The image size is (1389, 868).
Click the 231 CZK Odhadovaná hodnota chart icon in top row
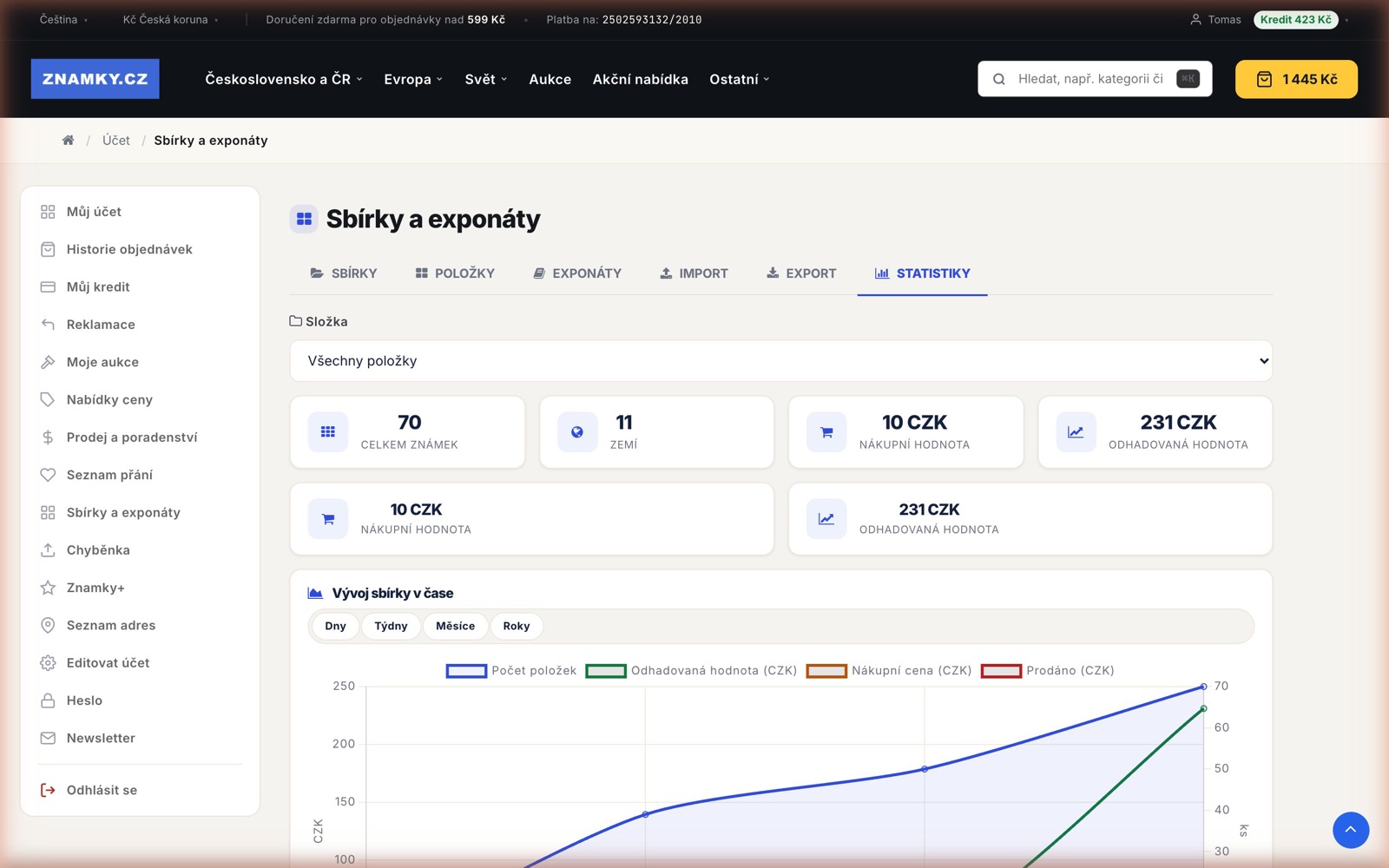point(1076,432)
